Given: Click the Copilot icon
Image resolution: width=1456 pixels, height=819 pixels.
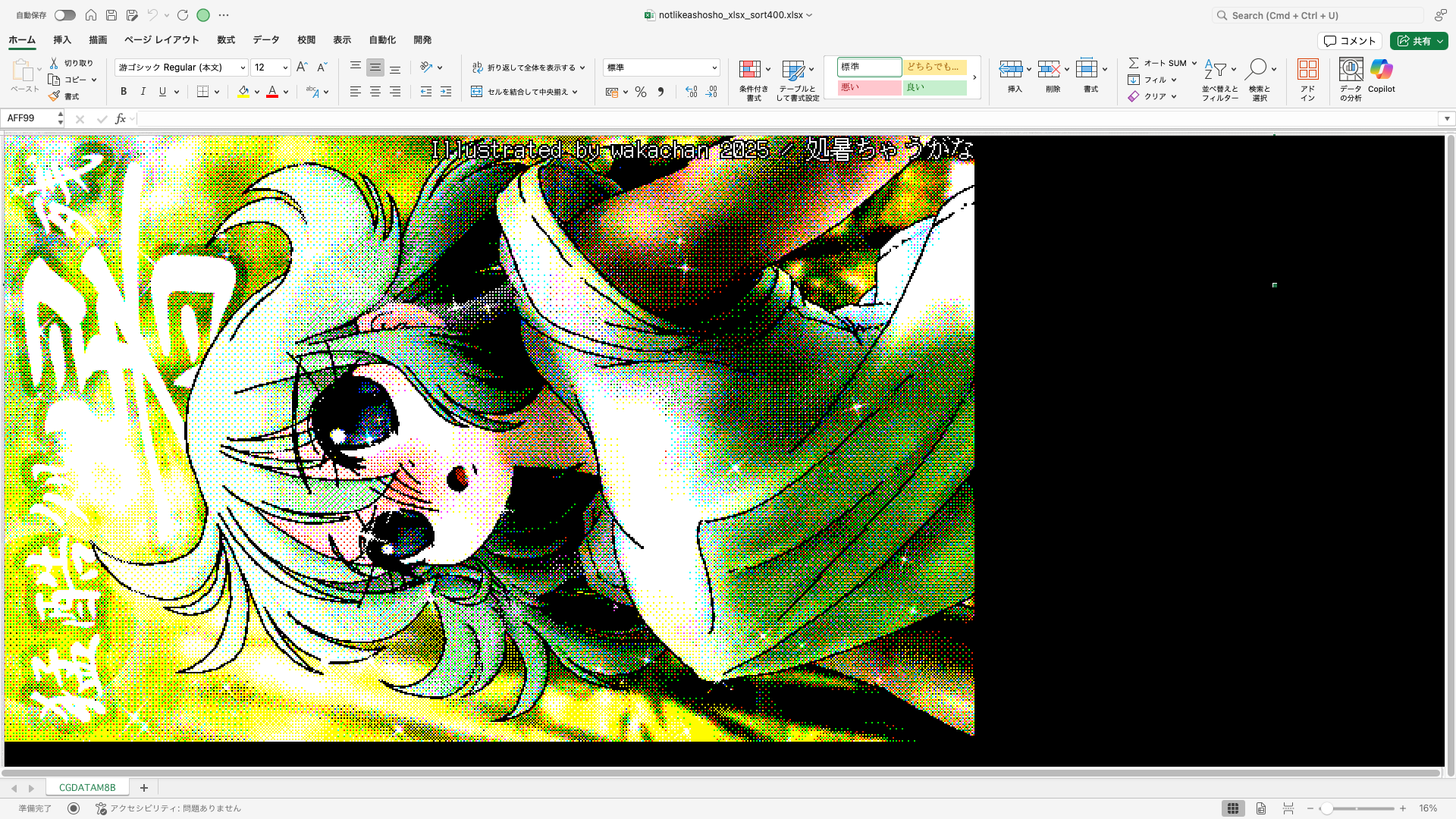Looking at the screenshot, I should 1382,70.
